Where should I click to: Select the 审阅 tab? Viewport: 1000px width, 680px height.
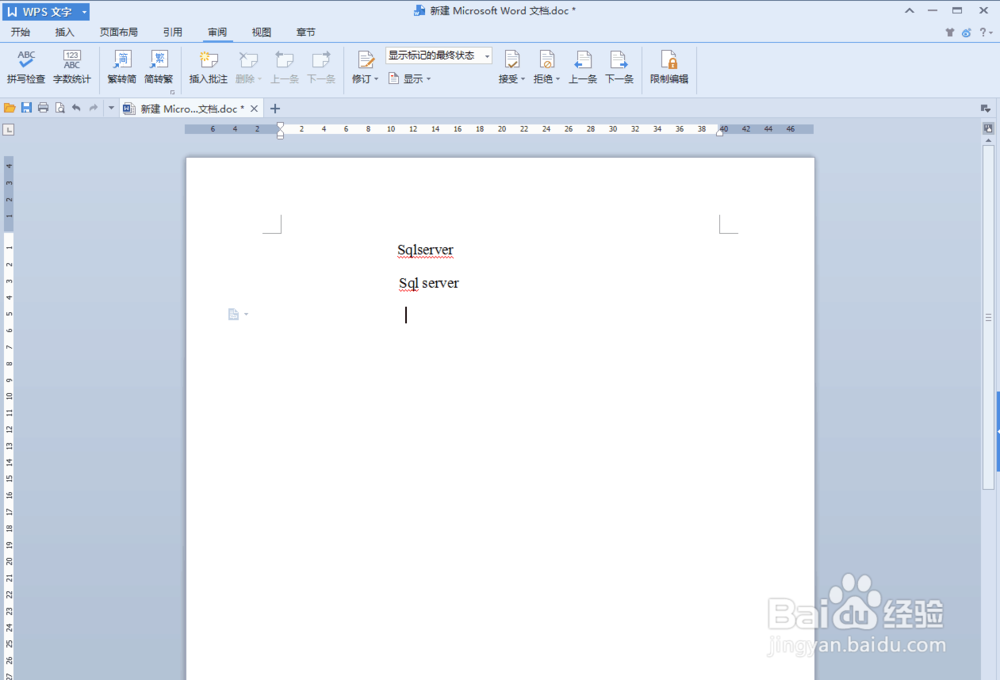(x=217, y=32)
